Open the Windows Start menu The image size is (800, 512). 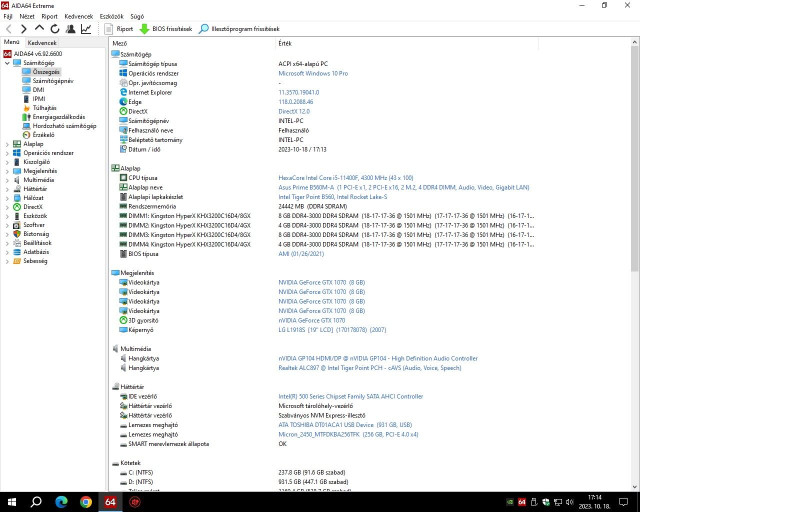coord(12,502)
